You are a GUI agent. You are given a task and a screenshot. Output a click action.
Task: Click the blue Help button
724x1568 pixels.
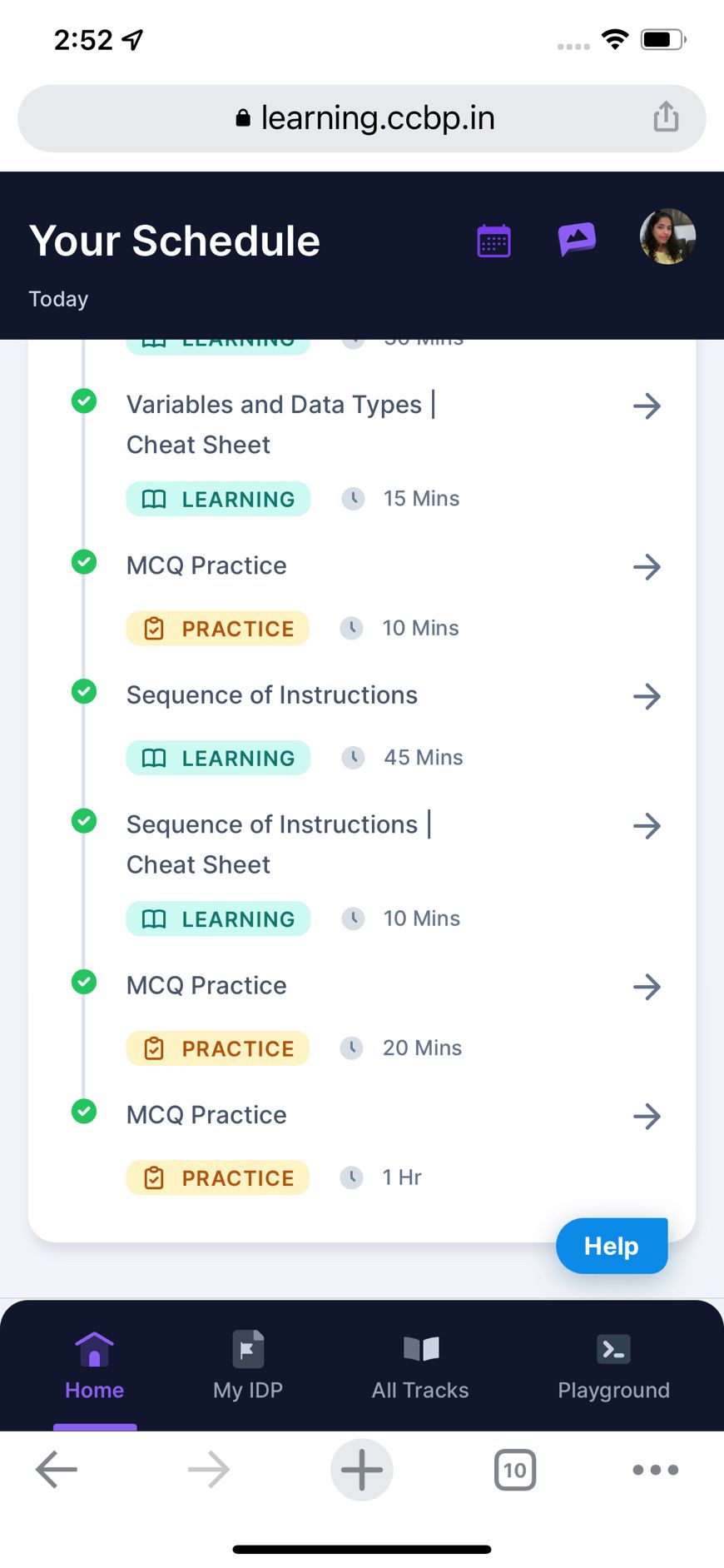tap(612, 1246)
